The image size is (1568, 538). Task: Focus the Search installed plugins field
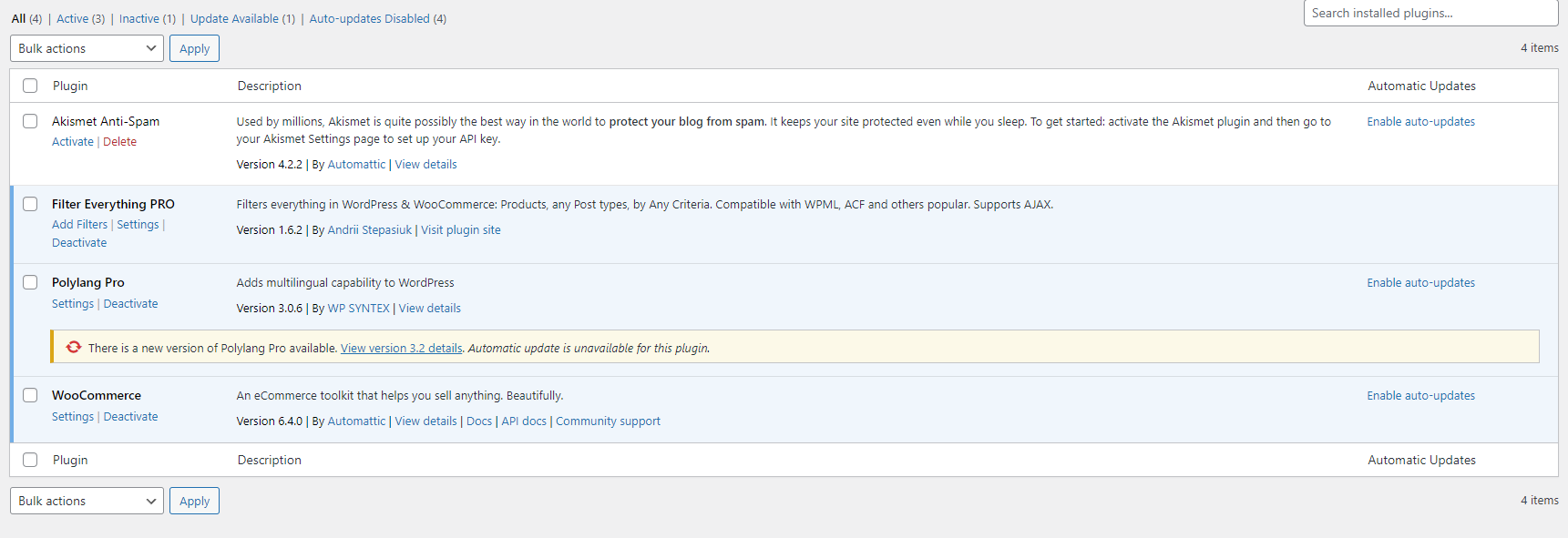click(x=1430, y=13)
